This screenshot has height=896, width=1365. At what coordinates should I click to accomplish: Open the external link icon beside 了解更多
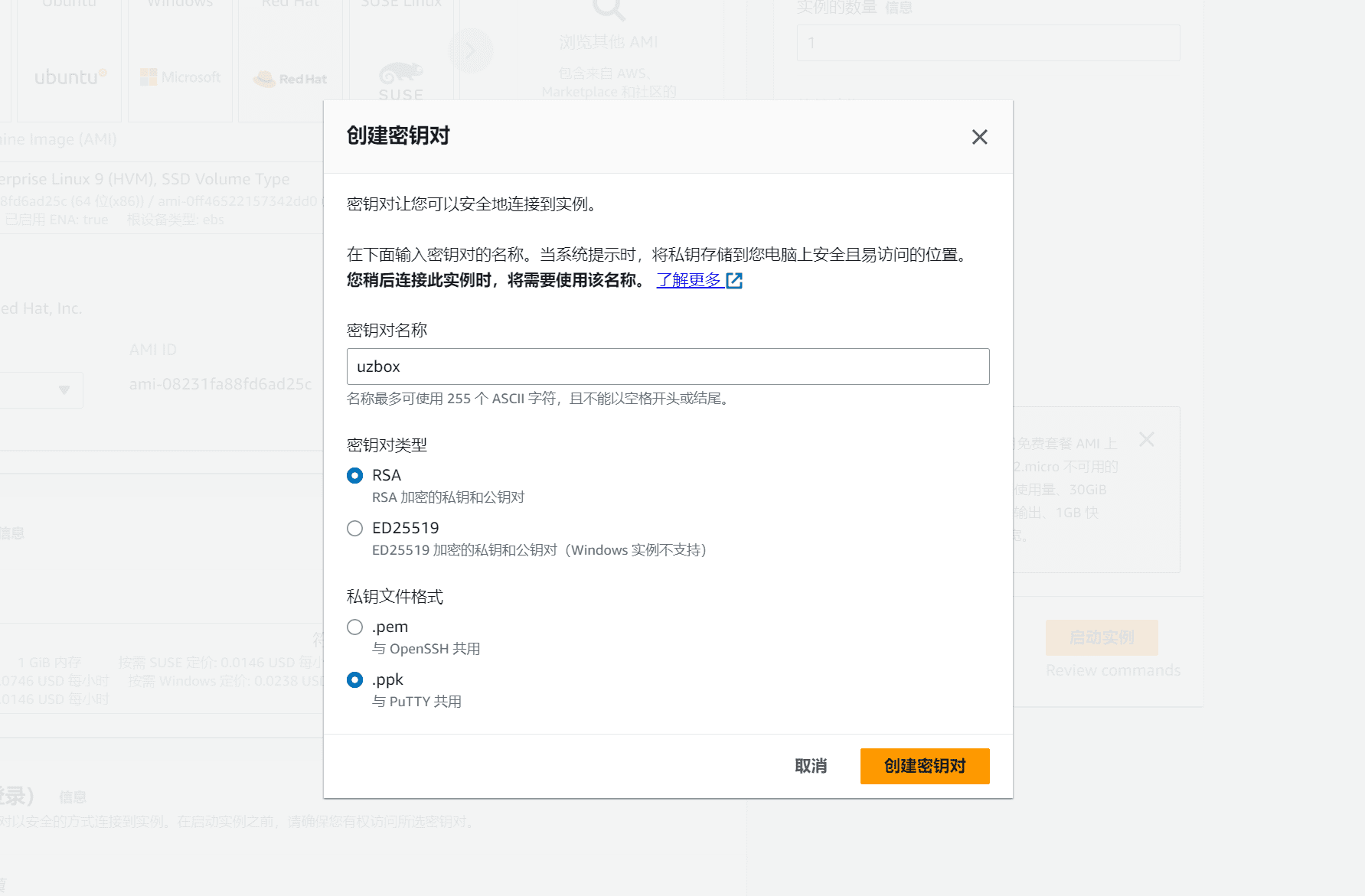point(734,280)
